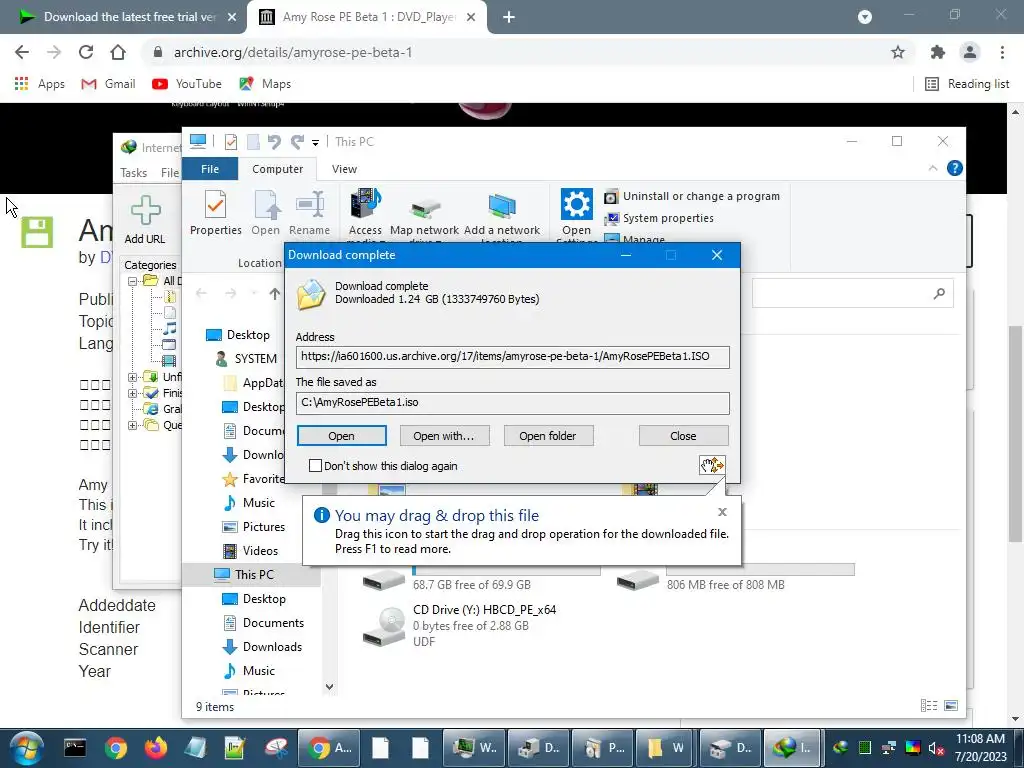Click the Chrome profile avatar icon
This screenshot has width=1024, height=768.
pyautogui.click(x=970, y=52)
